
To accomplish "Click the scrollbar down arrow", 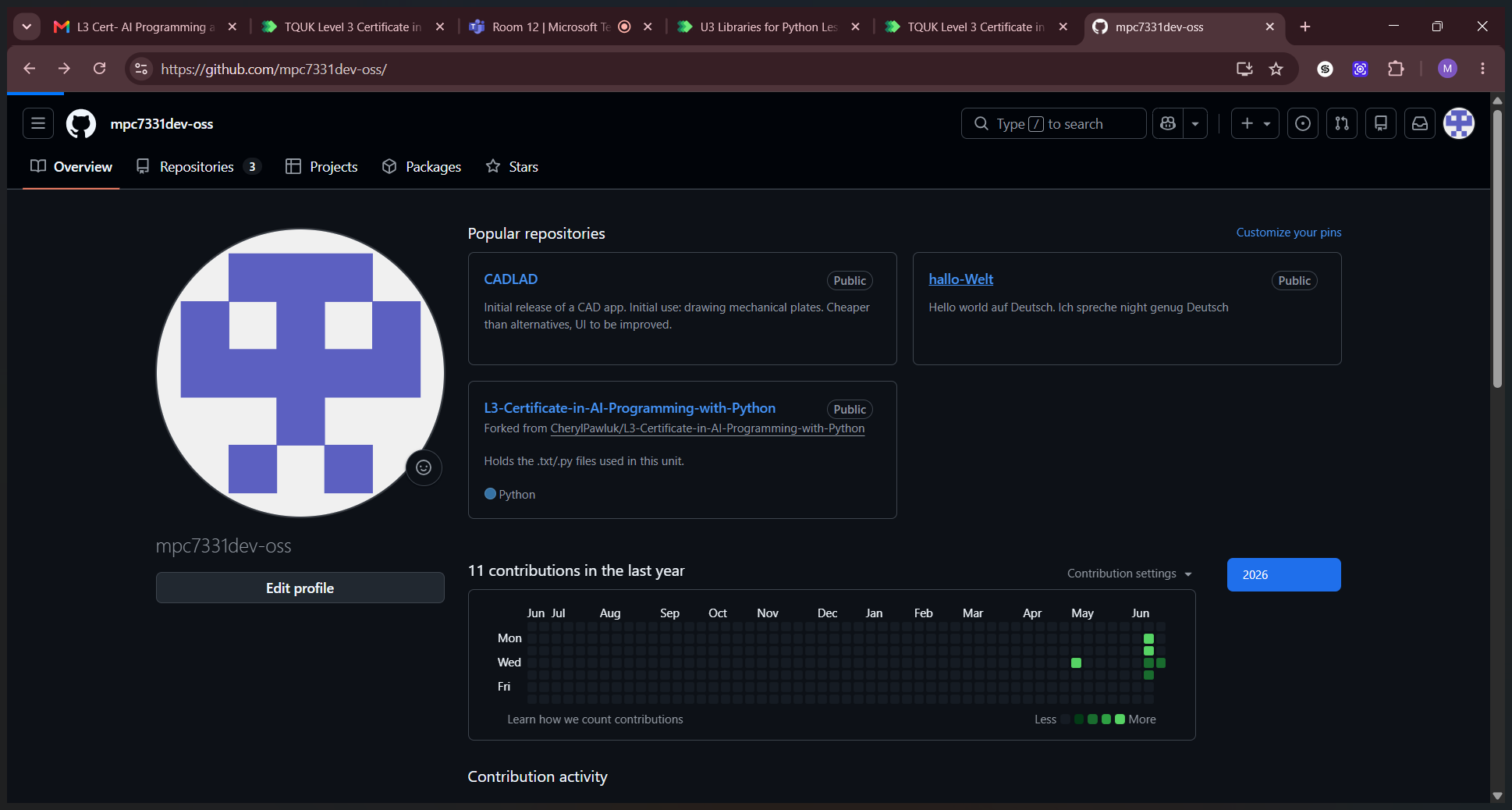I will tap(1497, 796).
